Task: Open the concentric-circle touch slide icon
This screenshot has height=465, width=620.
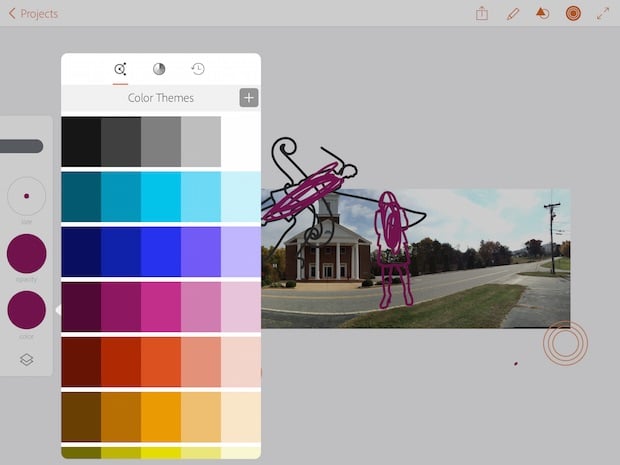Action: point(573,14)
